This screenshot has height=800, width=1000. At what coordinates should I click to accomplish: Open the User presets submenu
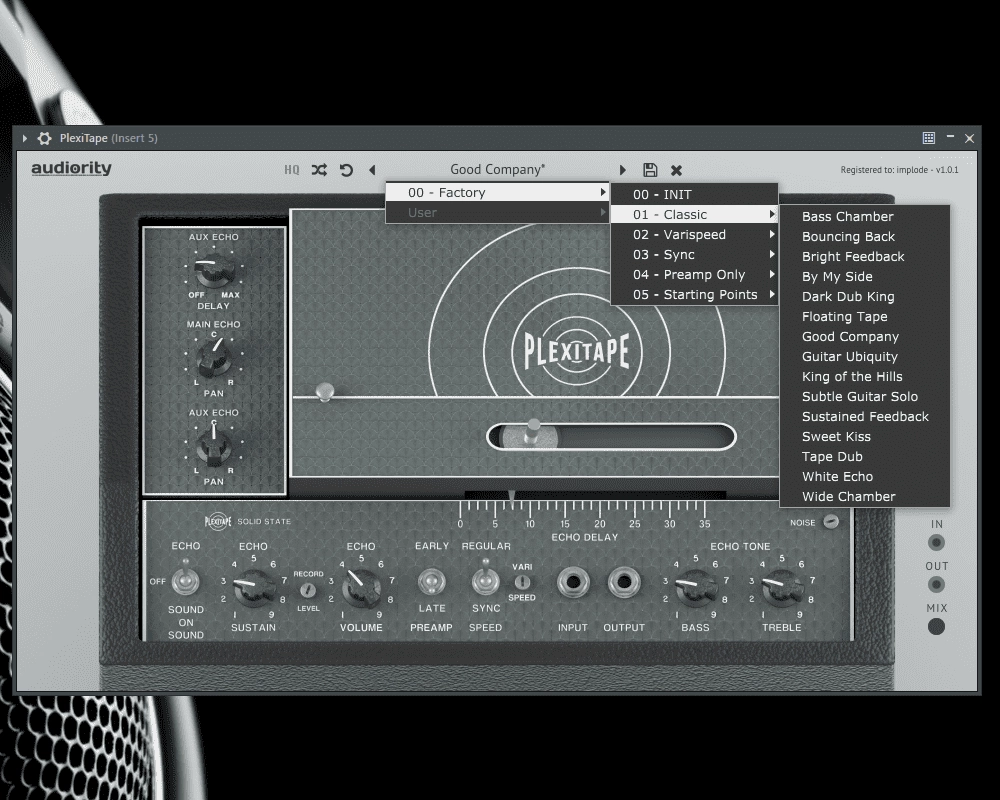497,212
